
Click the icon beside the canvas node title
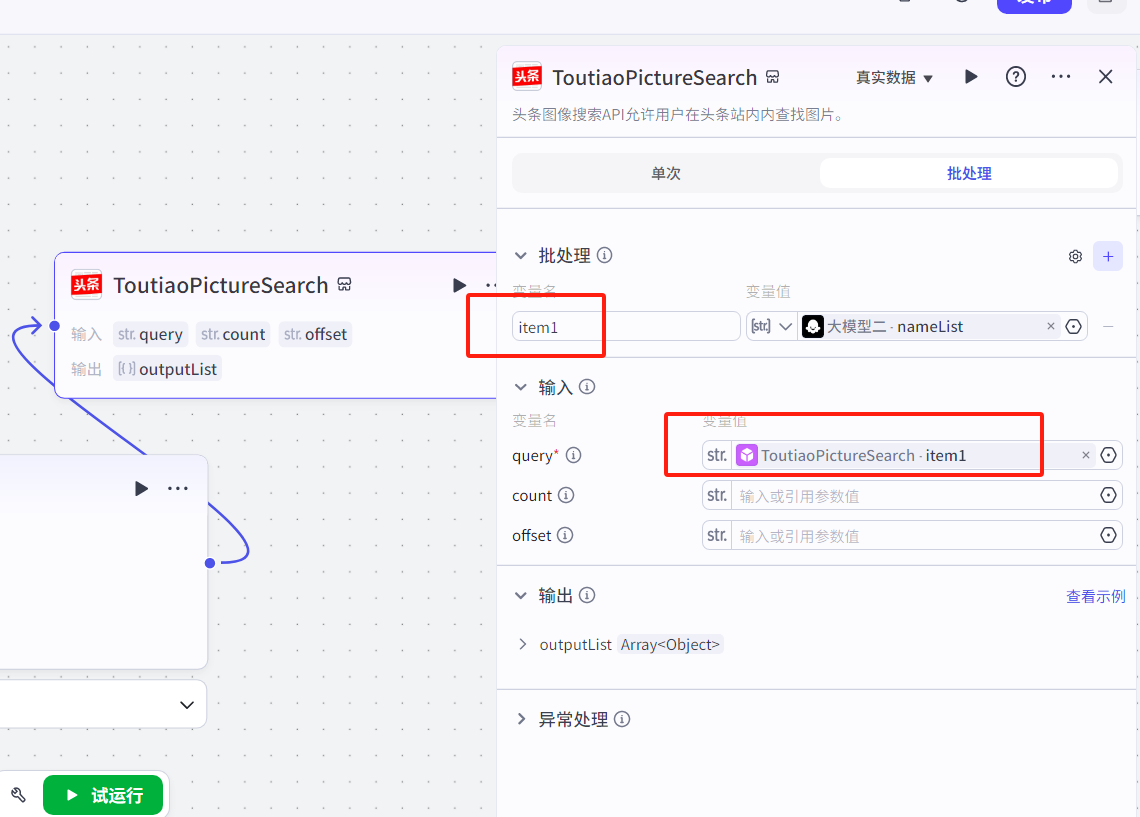345,284
